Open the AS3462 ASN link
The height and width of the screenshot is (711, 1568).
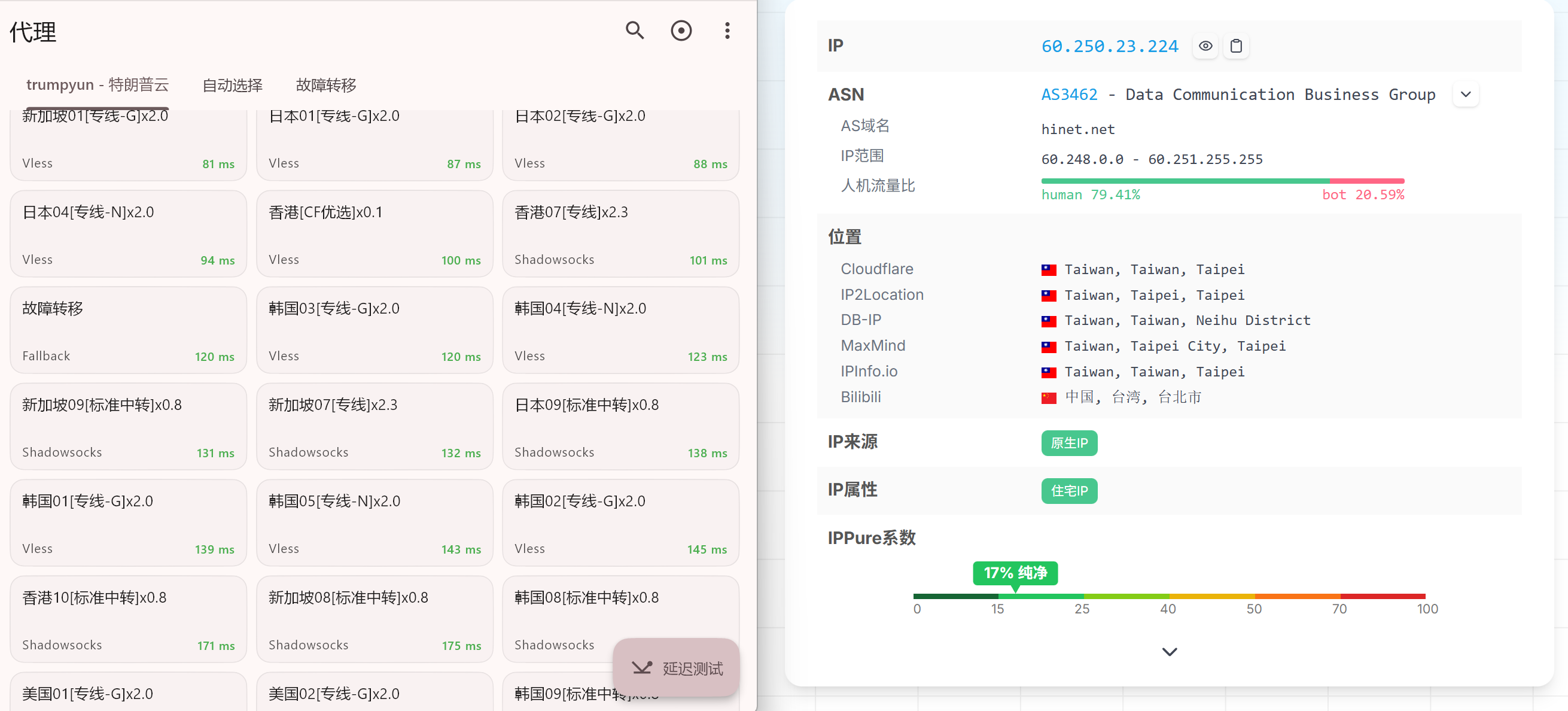1069,95
